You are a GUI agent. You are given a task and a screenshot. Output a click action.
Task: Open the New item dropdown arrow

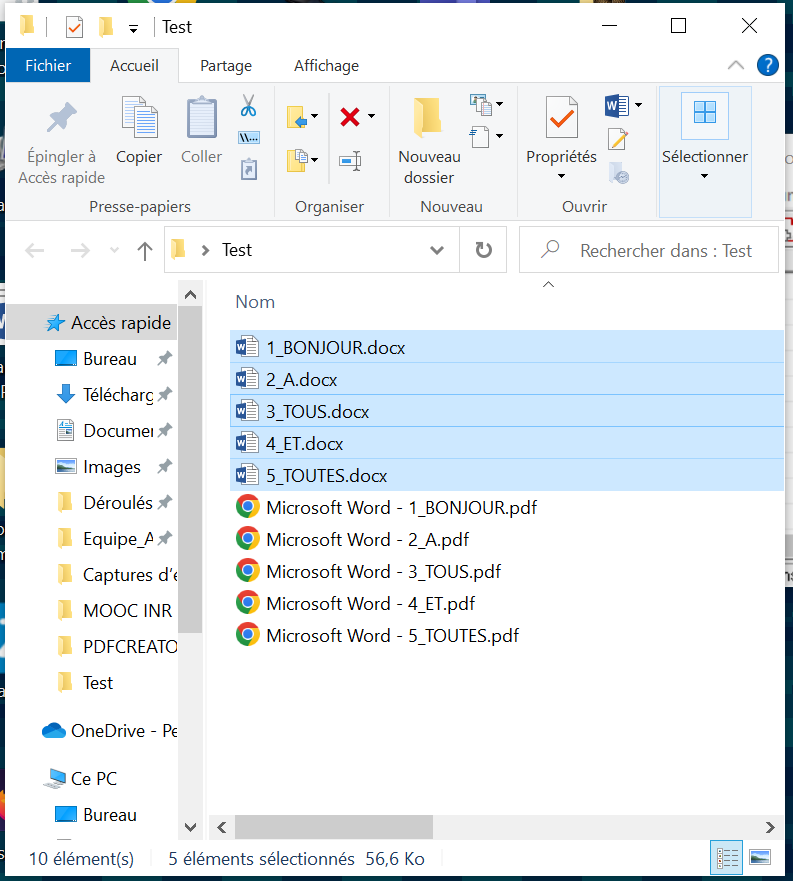[499, 104]
